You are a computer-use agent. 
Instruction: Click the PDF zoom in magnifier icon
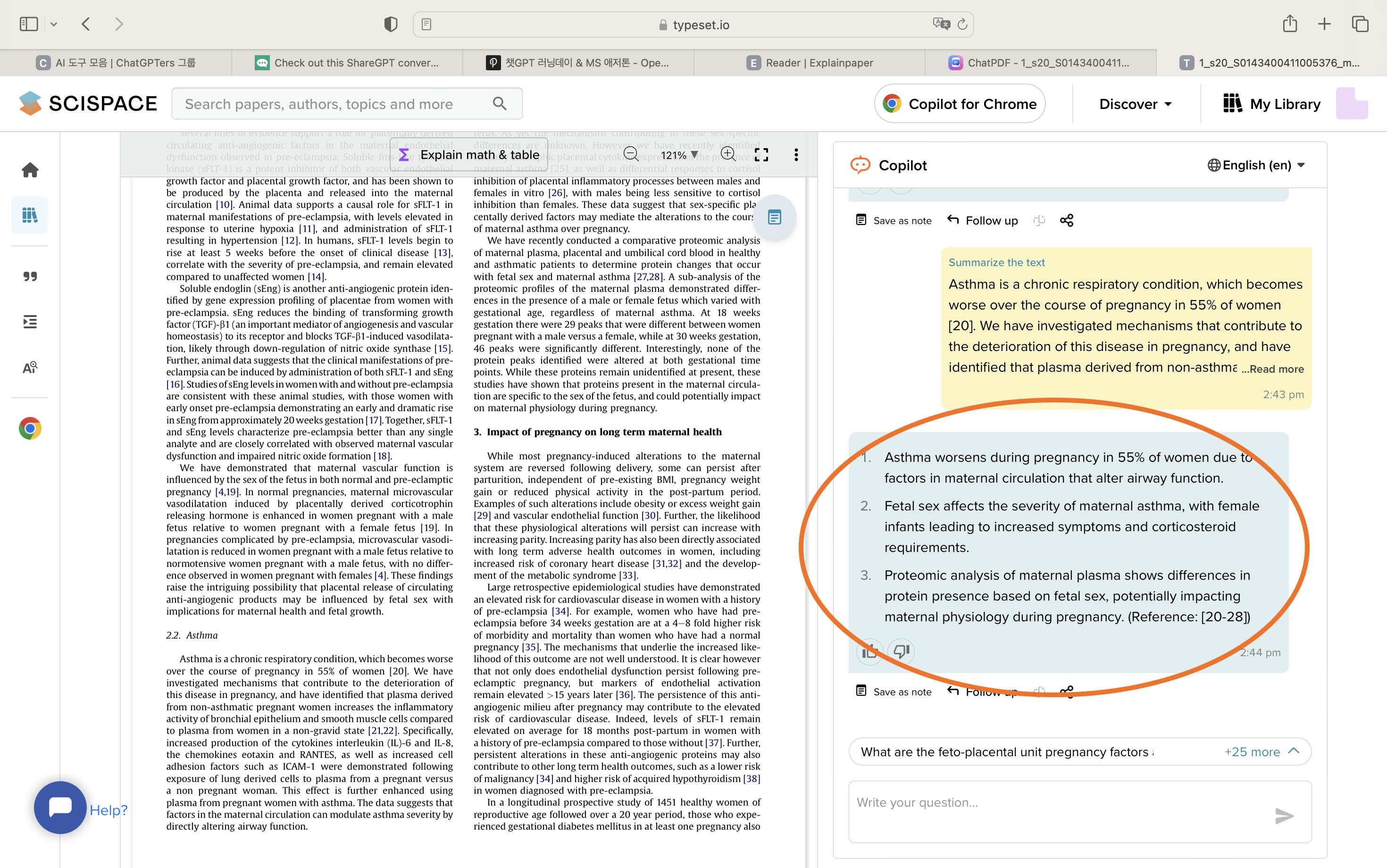pyautogui.click(x=727, y=154)
